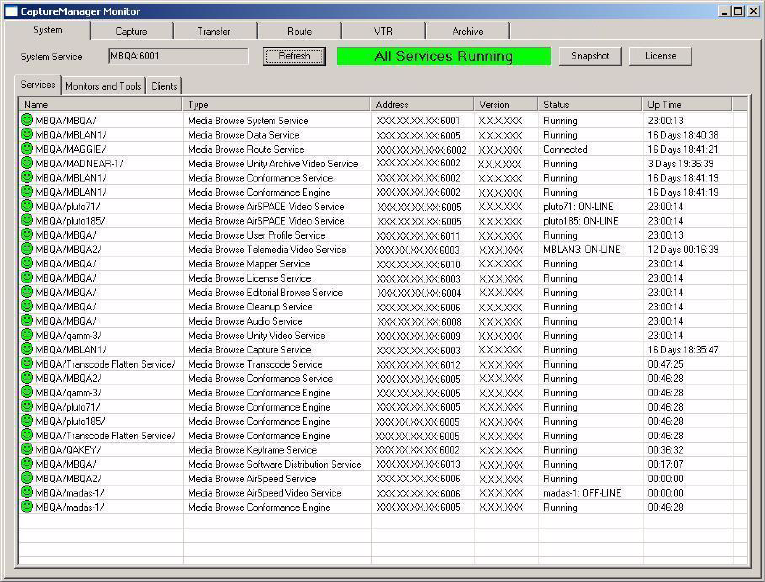Select the Services sub-tab
Image resolution: width=765 pixels, height=582 pixels.
tap(38, 84)
